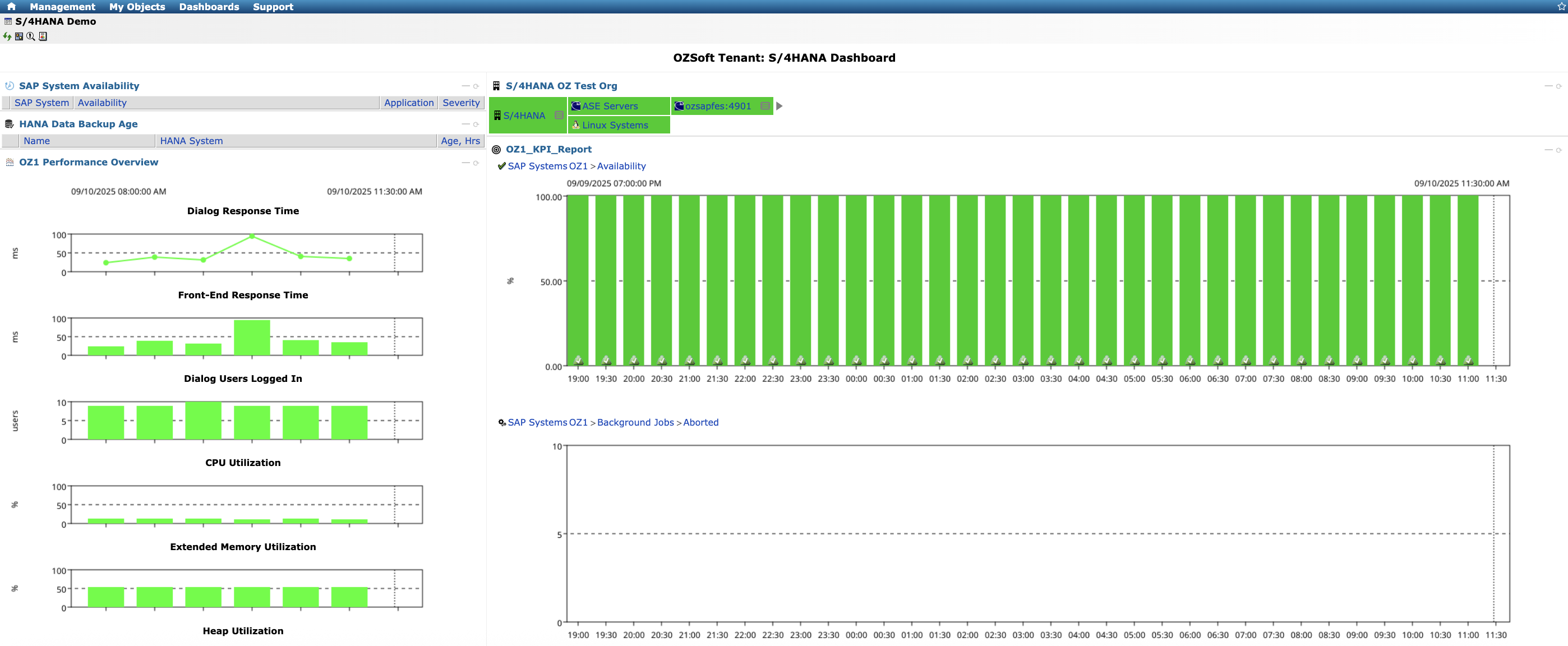Viewport: 1568px width, 646px height.
Task: Refresh the S/4HANA OZ Test Org panel
Action: click(x=1559, y=86)
